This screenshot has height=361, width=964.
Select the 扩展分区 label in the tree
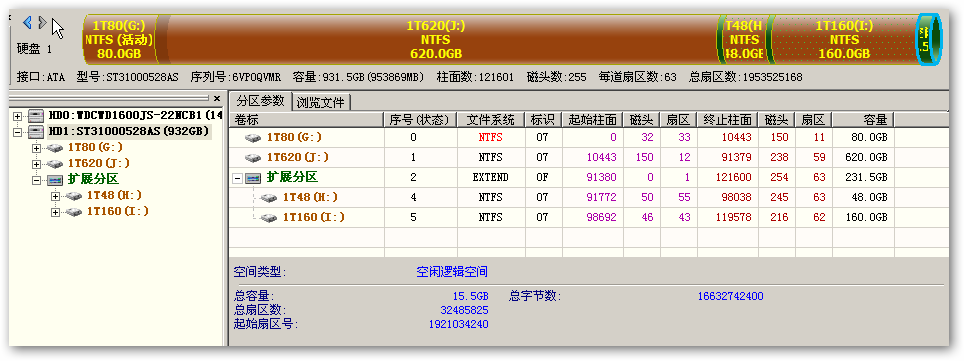[x=93, y=180]
